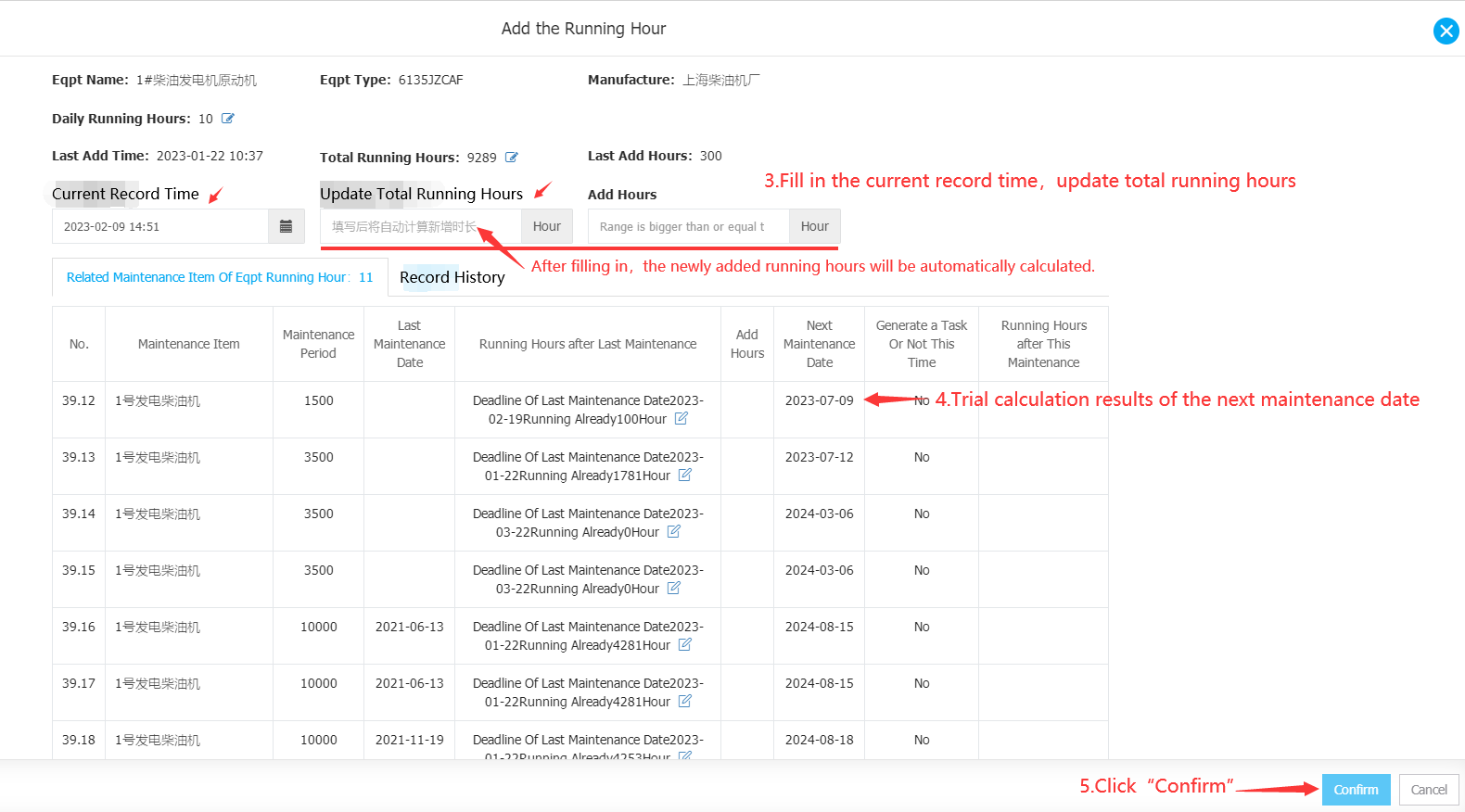Select next maintenance date 2023-07-09

tap(820, 400)
